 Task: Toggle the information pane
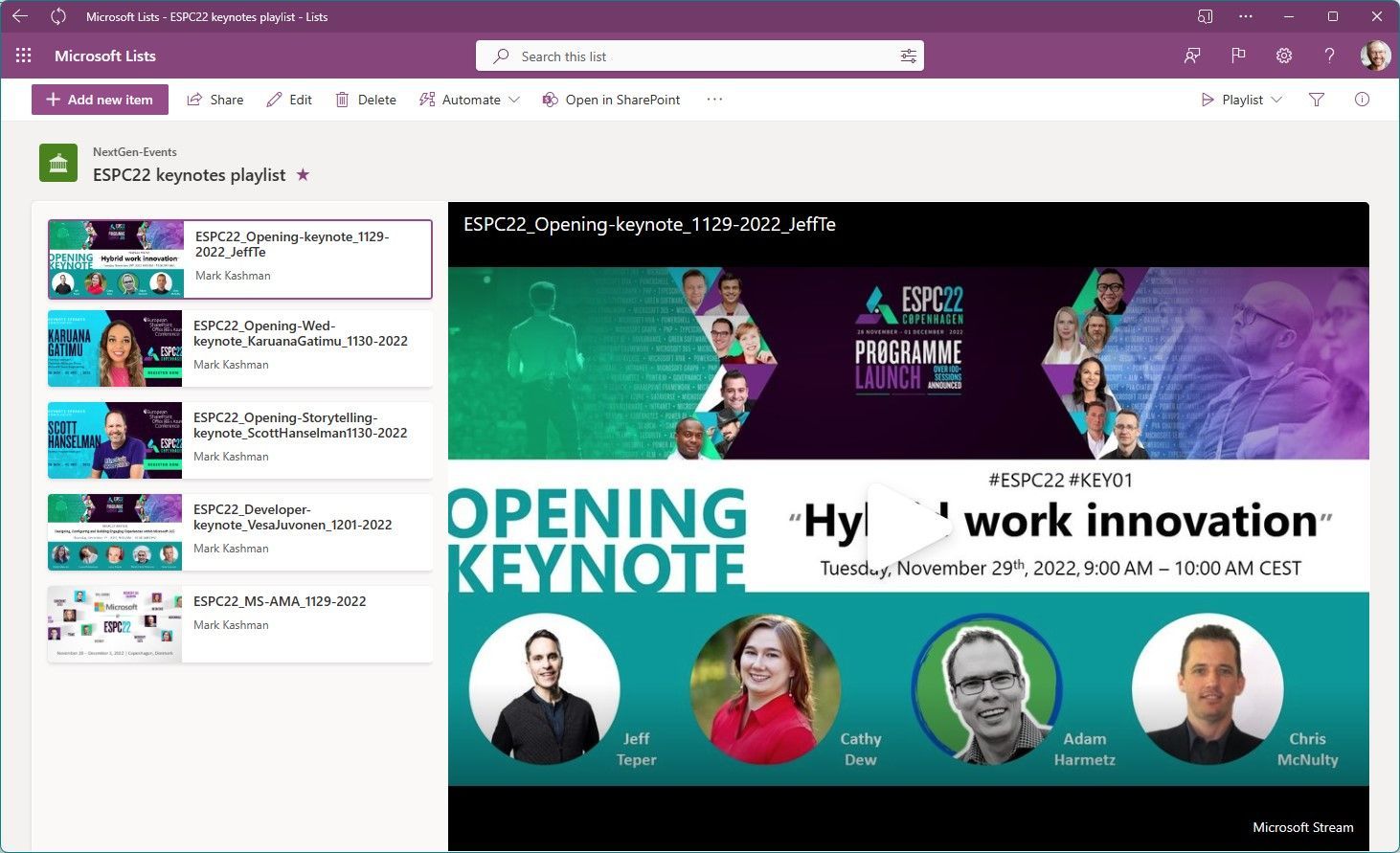[x=1362, y=100]
